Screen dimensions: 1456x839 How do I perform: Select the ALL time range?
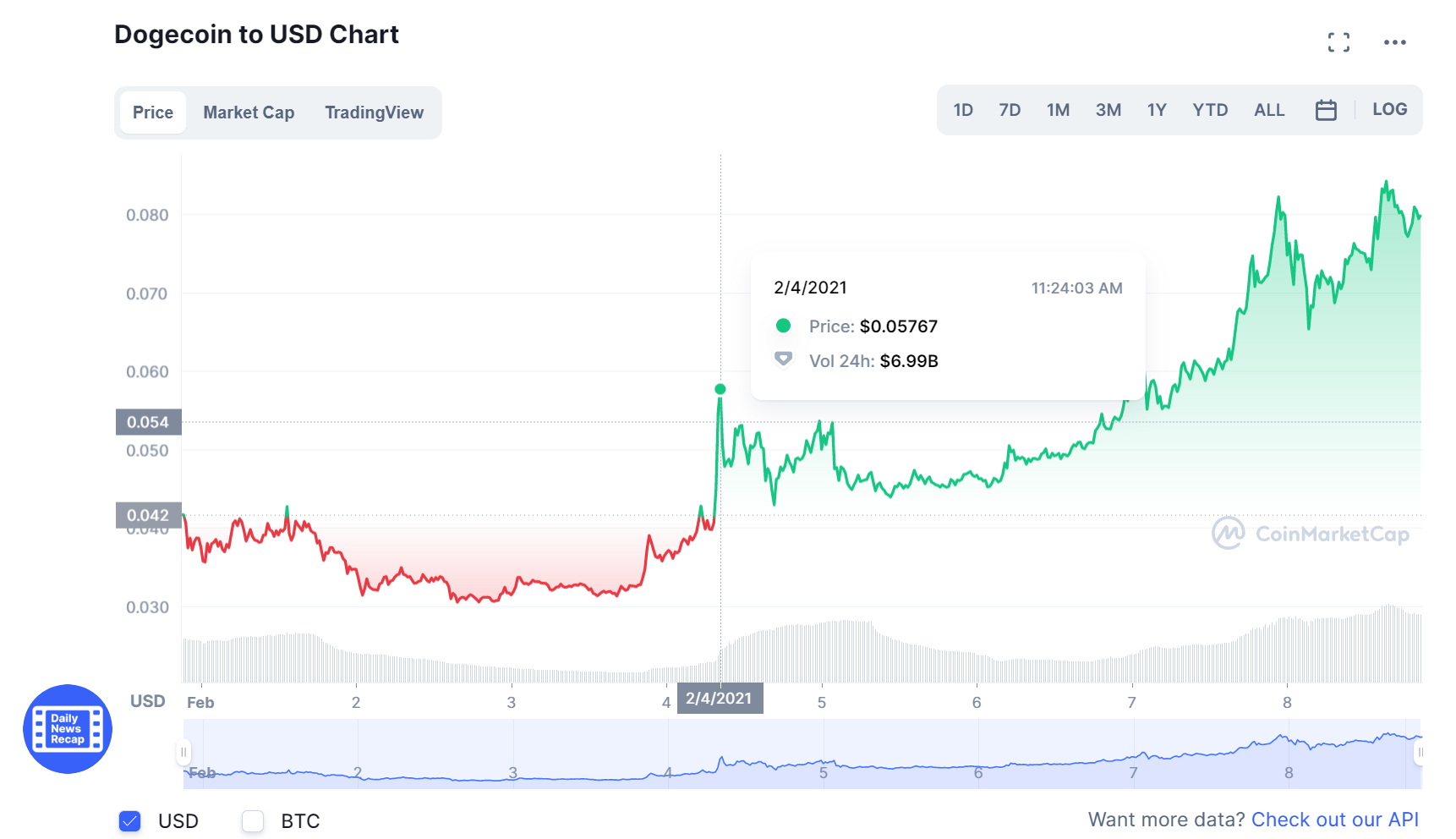click(1269, 110)
